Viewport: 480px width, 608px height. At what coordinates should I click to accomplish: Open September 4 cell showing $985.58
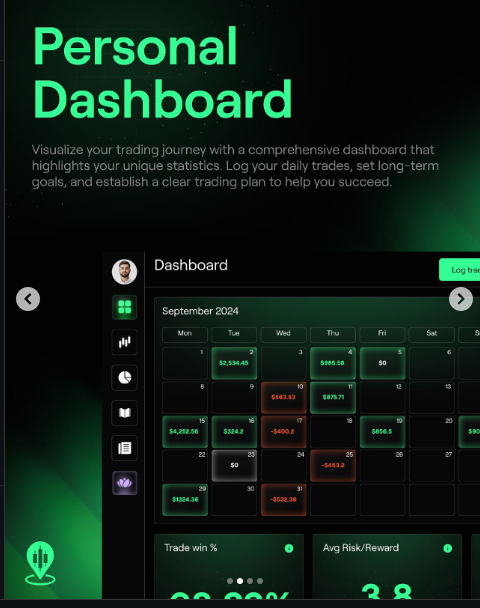(x=333, y=363)
